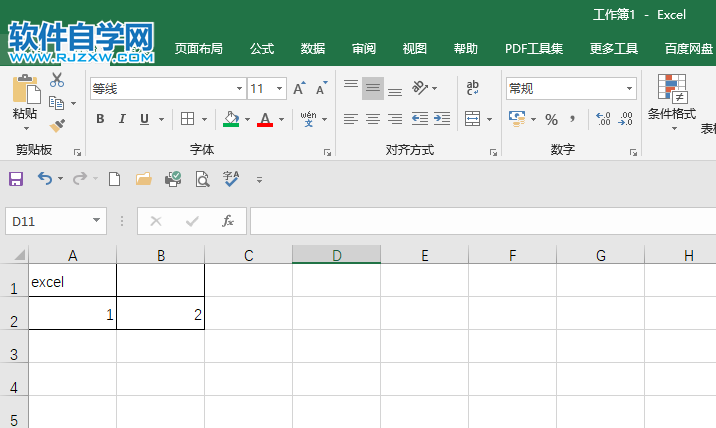
Task: Select entire column D header
Action: [337, 255]
